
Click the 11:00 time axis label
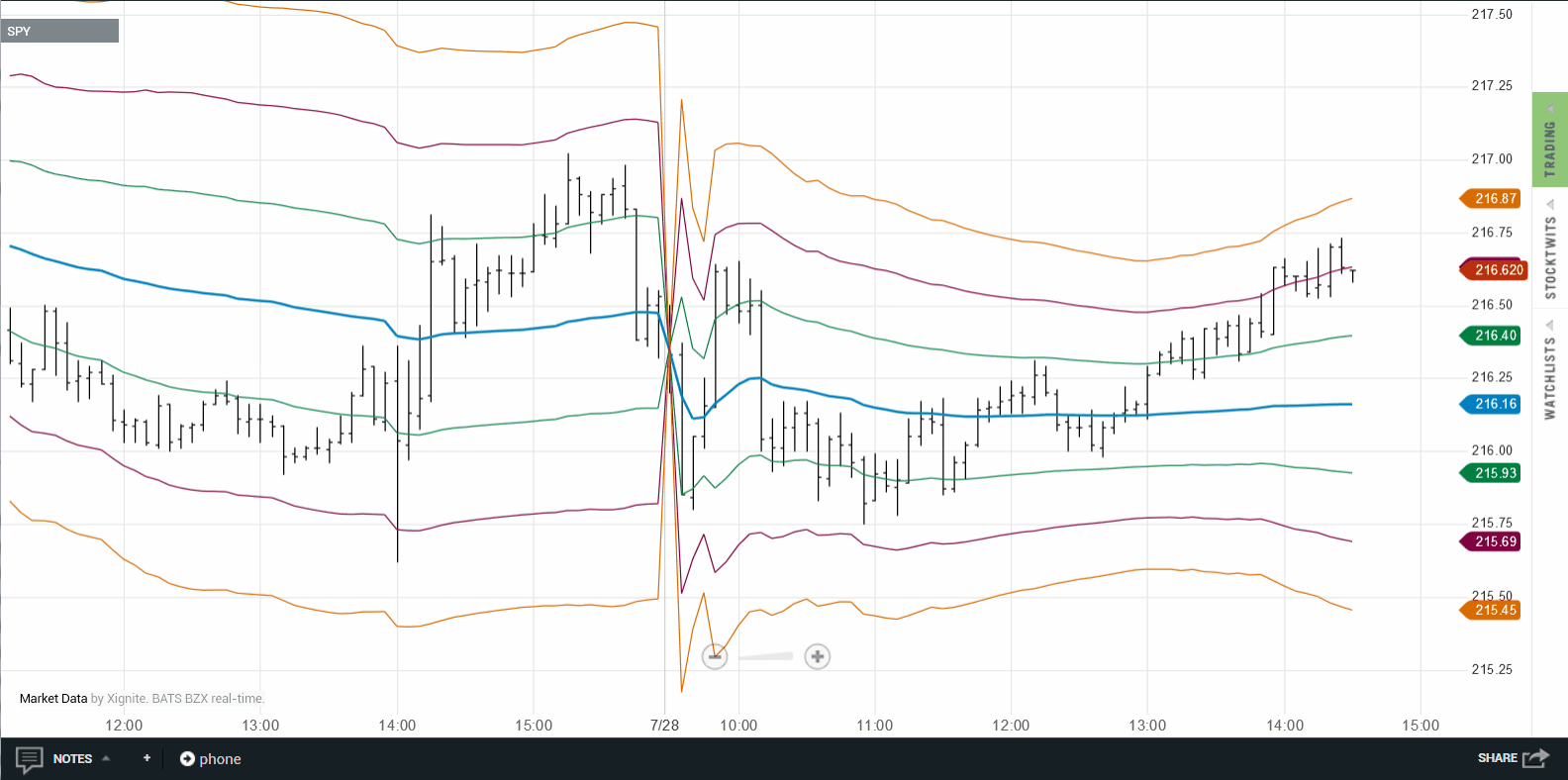pos(875,725)
